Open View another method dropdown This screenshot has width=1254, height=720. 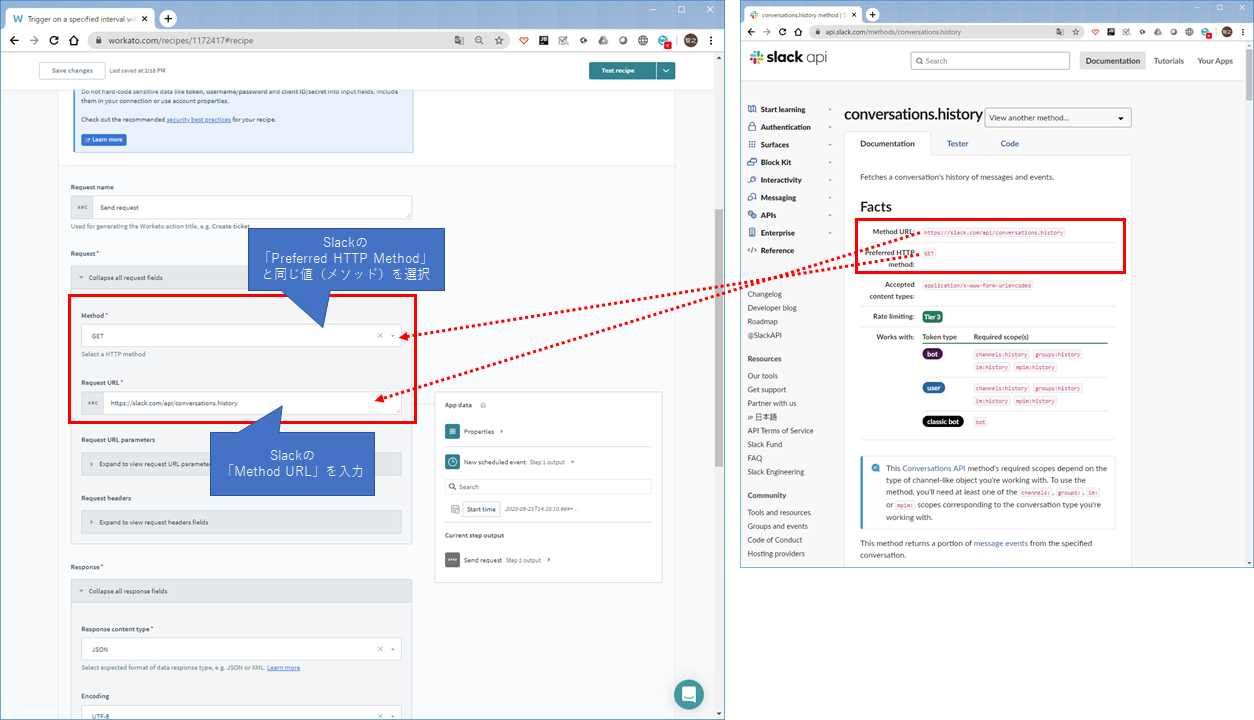pos(1057,118)
